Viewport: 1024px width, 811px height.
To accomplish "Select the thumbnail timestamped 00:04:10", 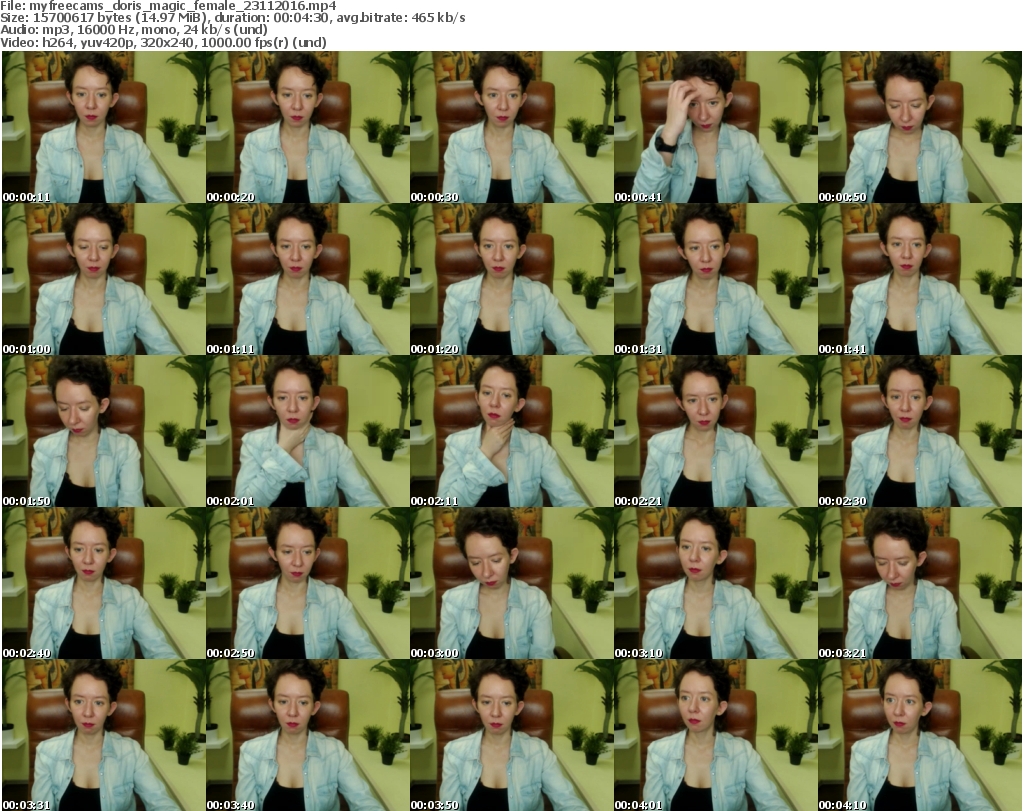I will (920, 735).
